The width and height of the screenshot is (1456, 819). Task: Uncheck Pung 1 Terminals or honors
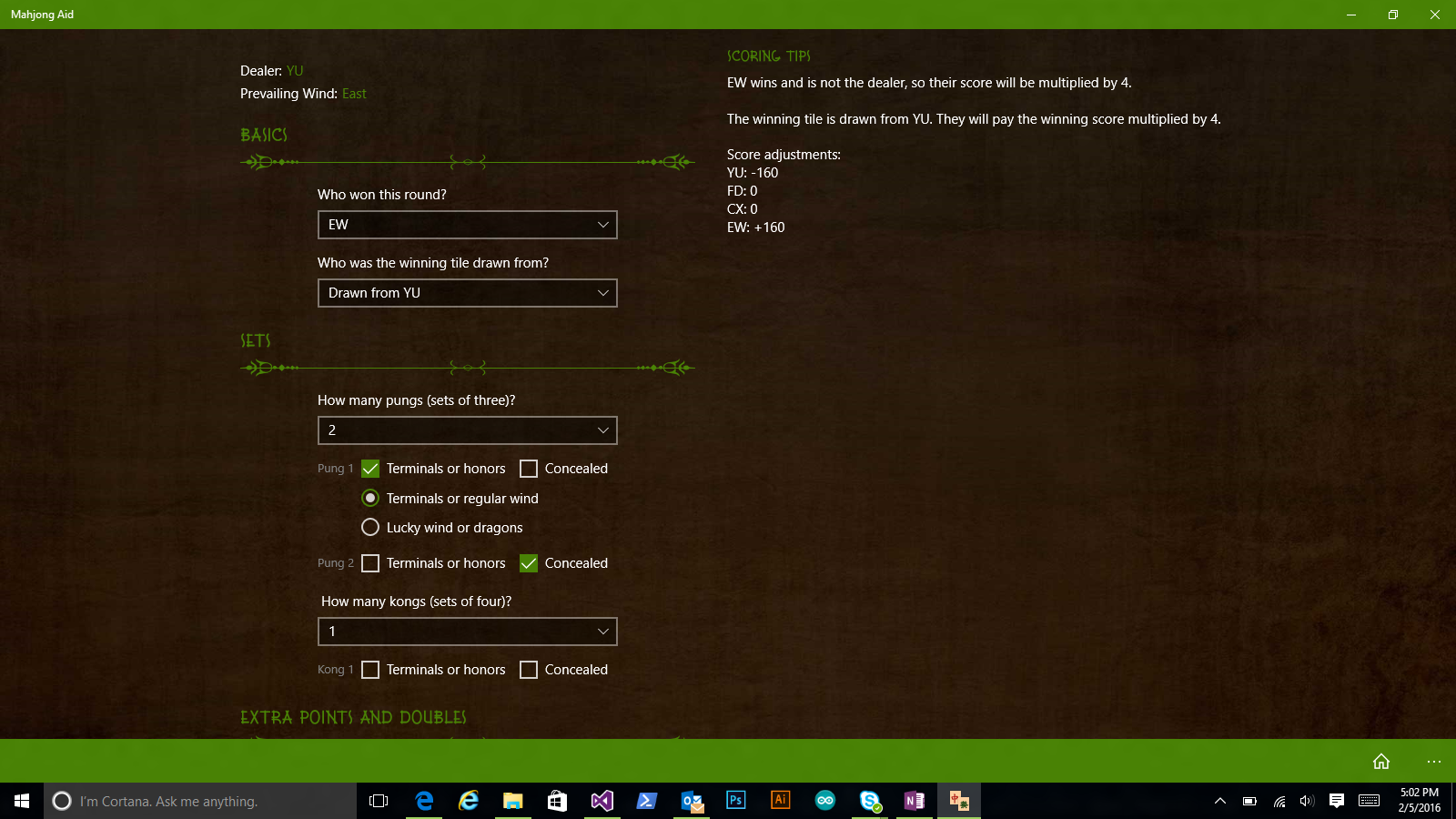click(370, 469)
